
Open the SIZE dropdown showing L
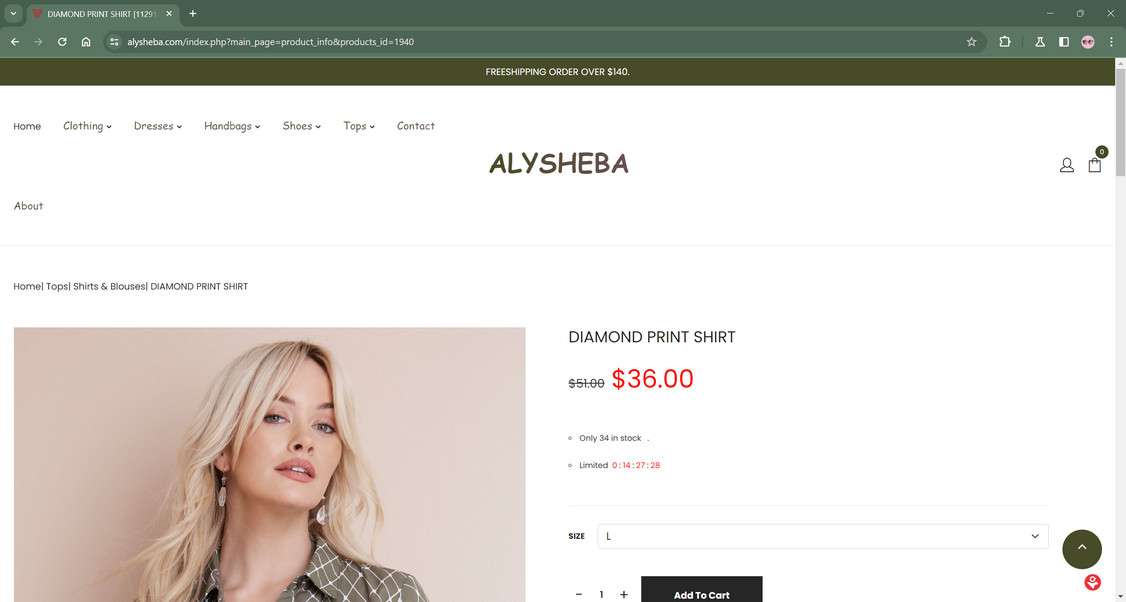coord(822,536)
